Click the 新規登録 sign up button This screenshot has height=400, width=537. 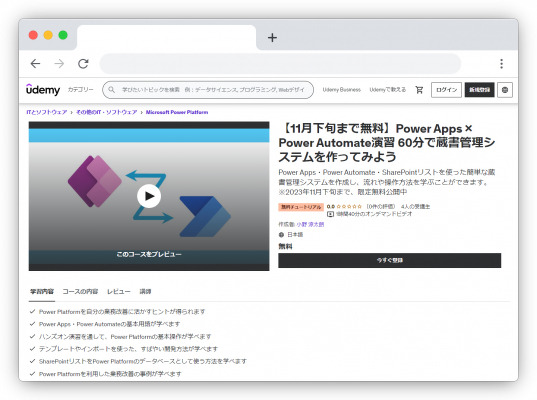[479, 90]
